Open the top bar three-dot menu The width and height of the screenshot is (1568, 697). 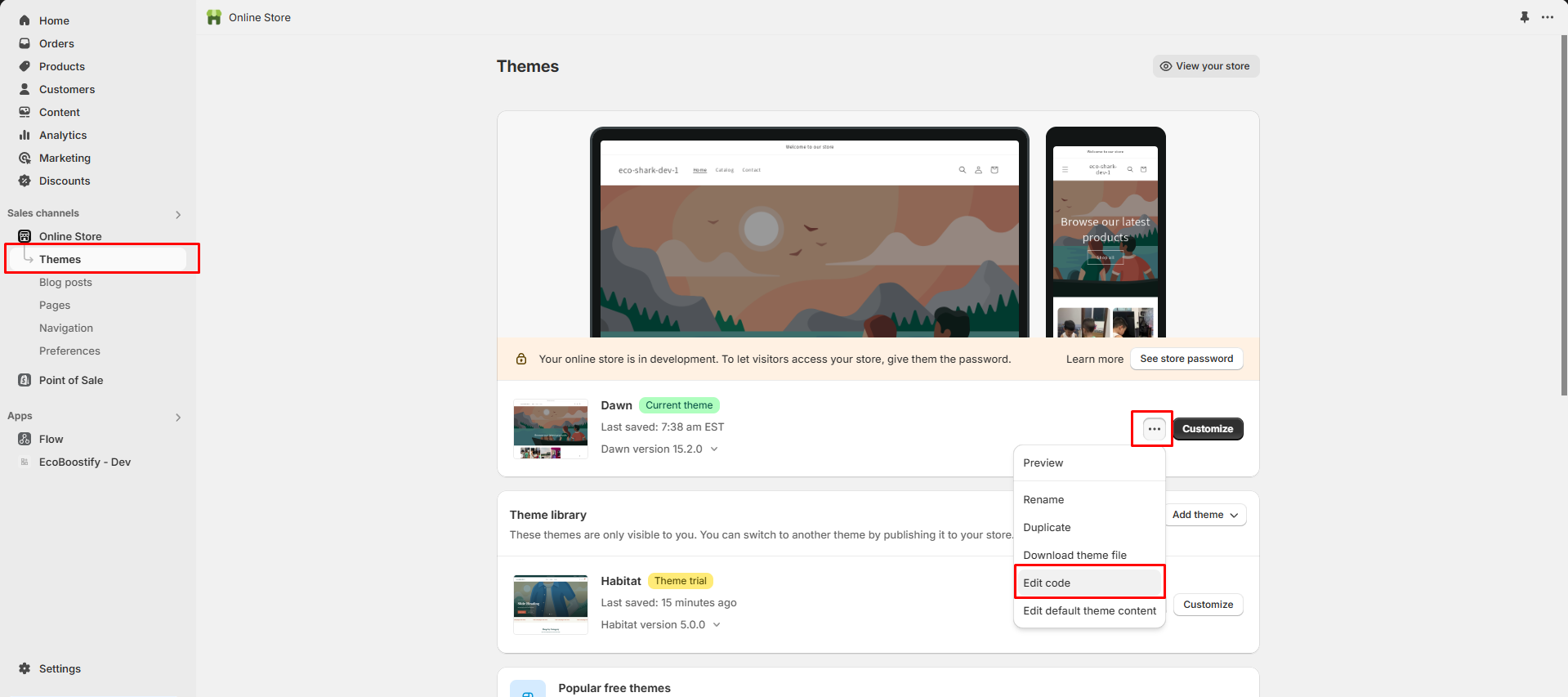[1548, 17]
